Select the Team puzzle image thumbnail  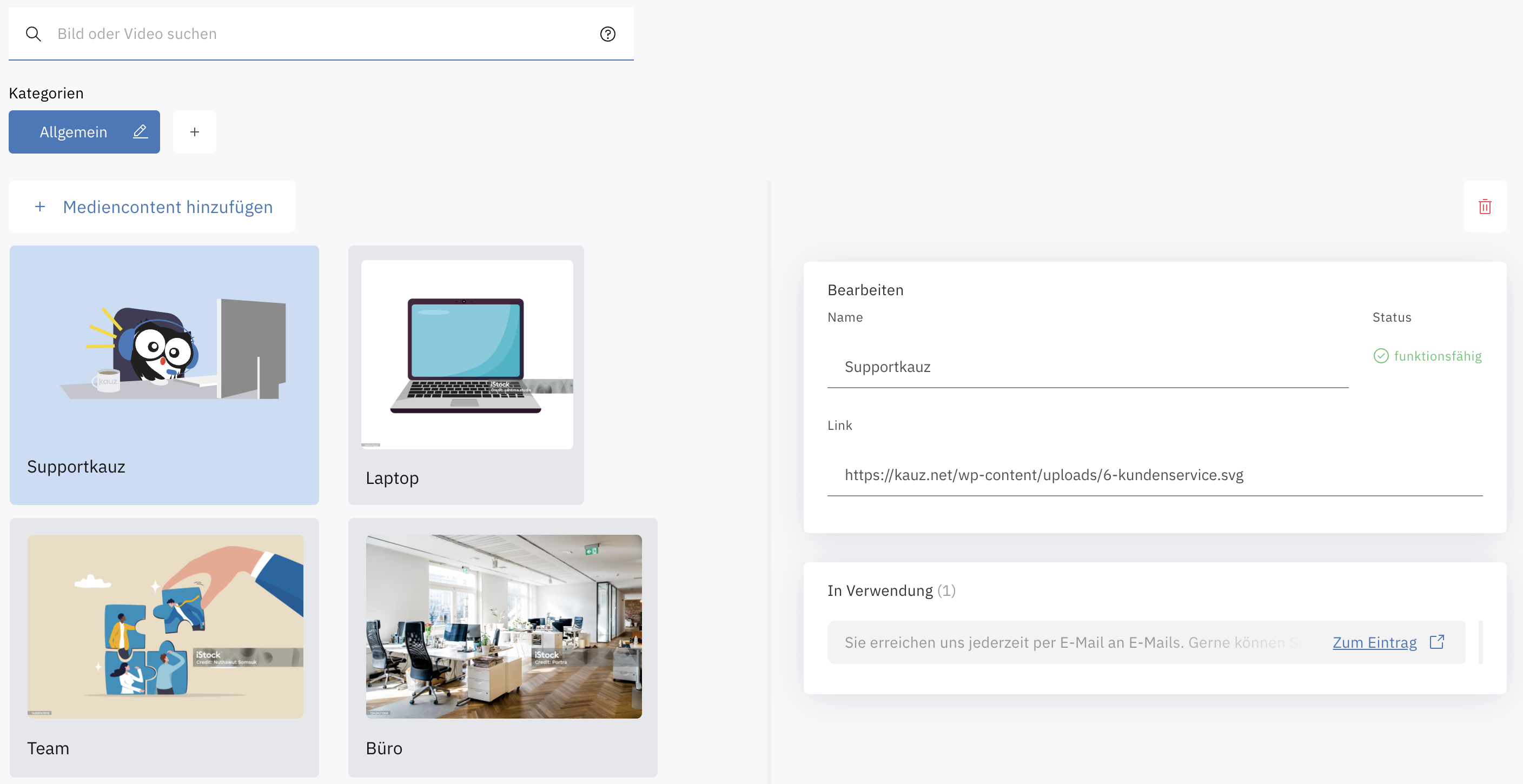pyautogui.click(x=165, y=627)
